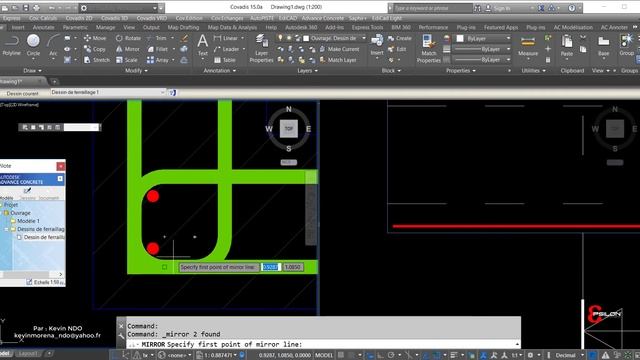640x360 pixels.
Task: Toggle MODEL space button in status bar
Action: click(324, 355)
